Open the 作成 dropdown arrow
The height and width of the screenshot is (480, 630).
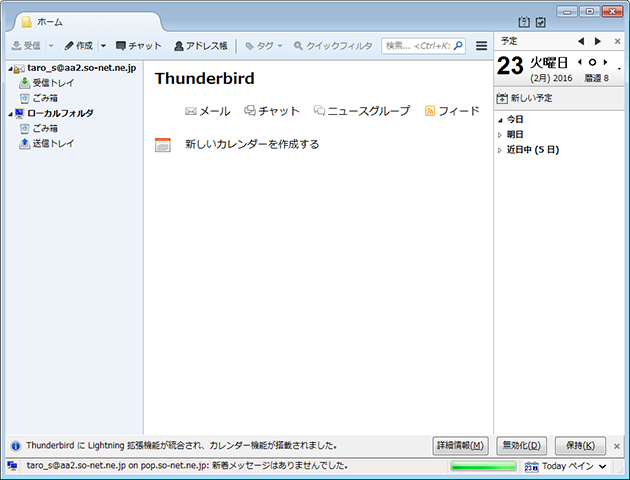[104, 46]
